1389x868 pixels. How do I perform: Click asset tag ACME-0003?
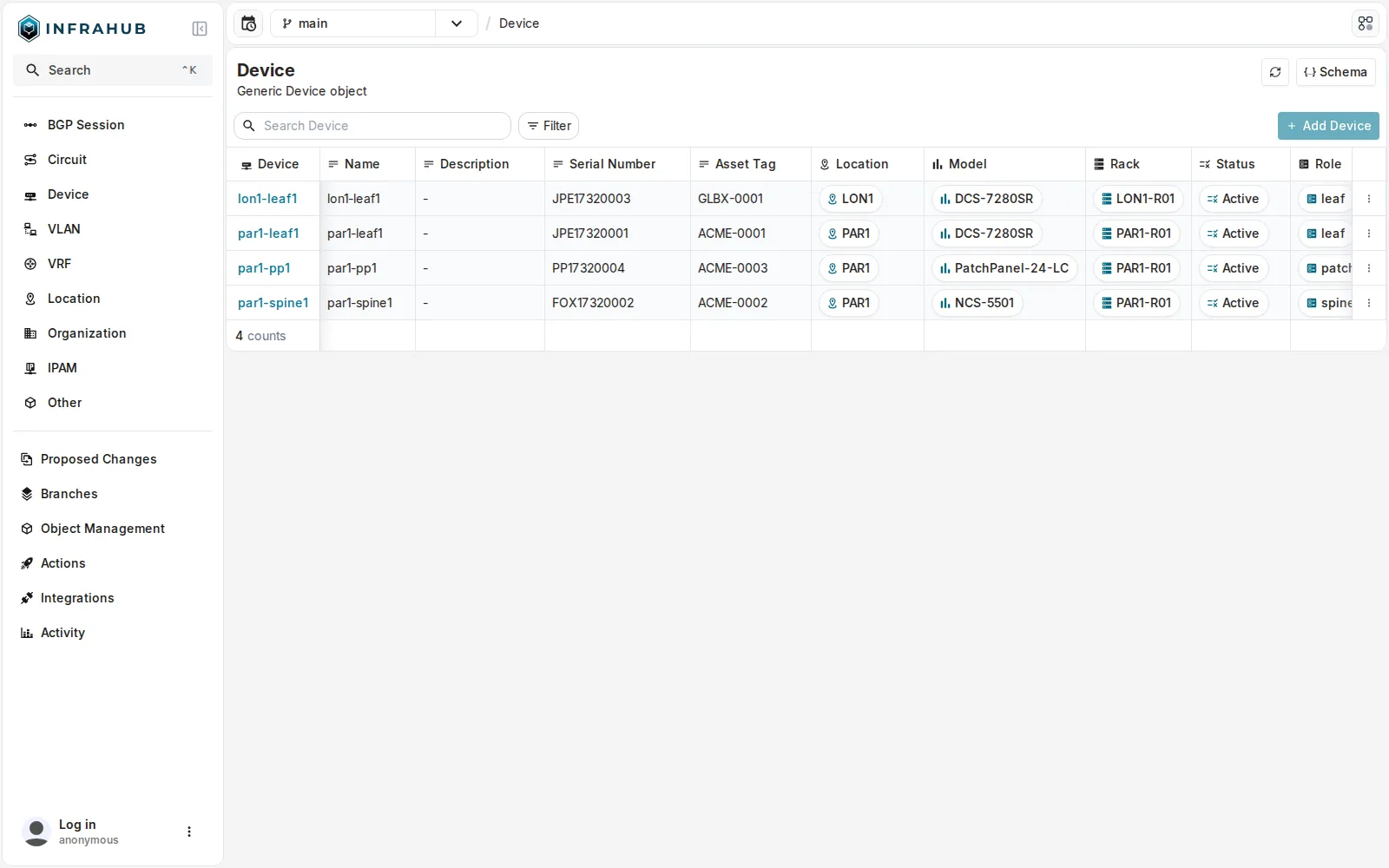coord(733,268)
